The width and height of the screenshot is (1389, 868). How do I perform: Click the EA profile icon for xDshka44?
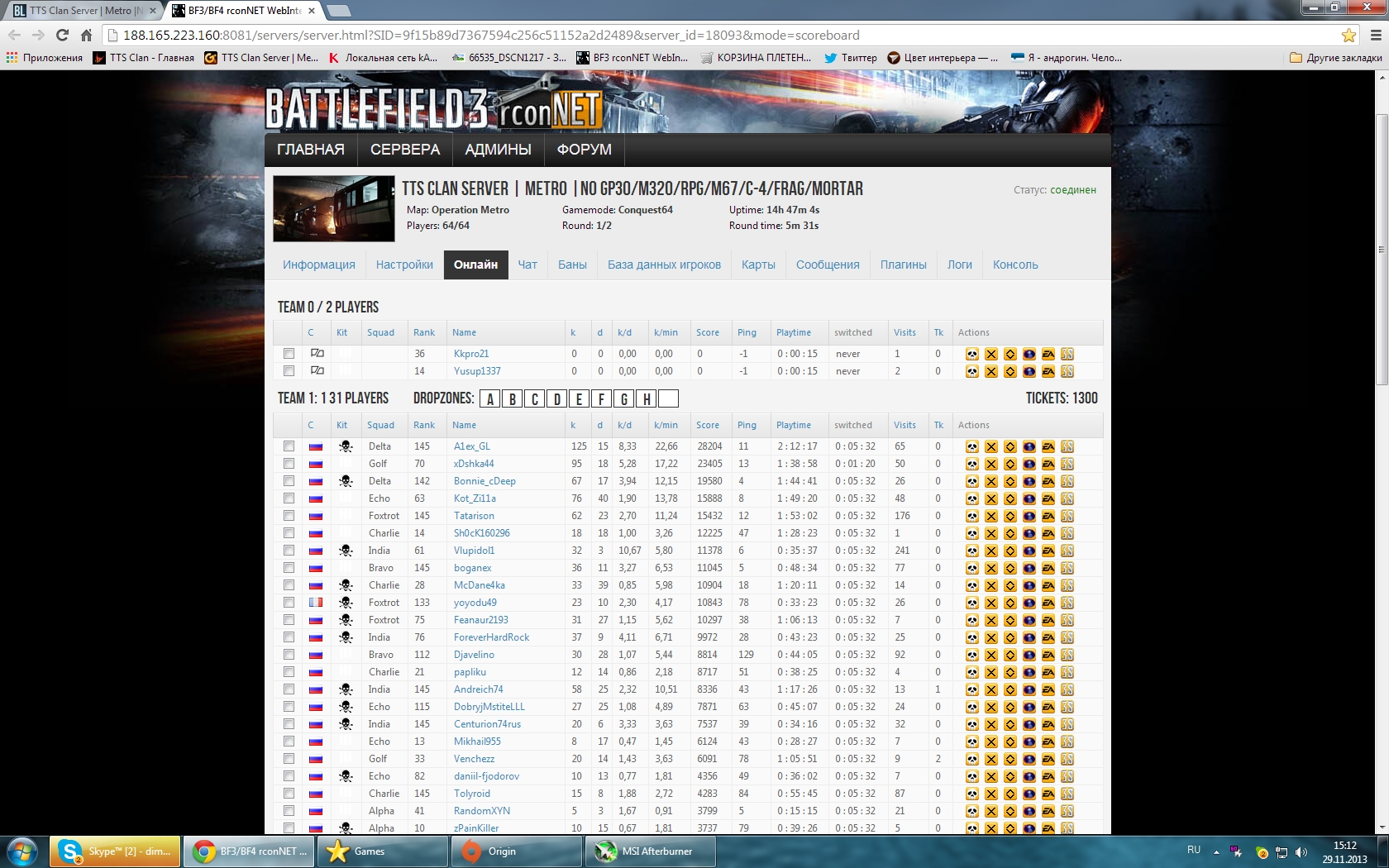[1048, 464]
